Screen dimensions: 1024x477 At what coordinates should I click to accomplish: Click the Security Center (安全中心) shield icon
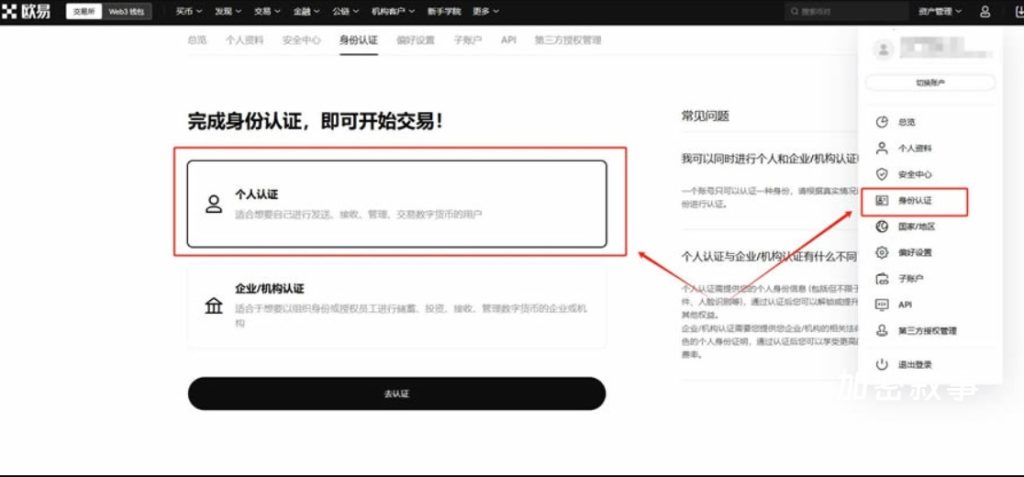pos(882,174)
